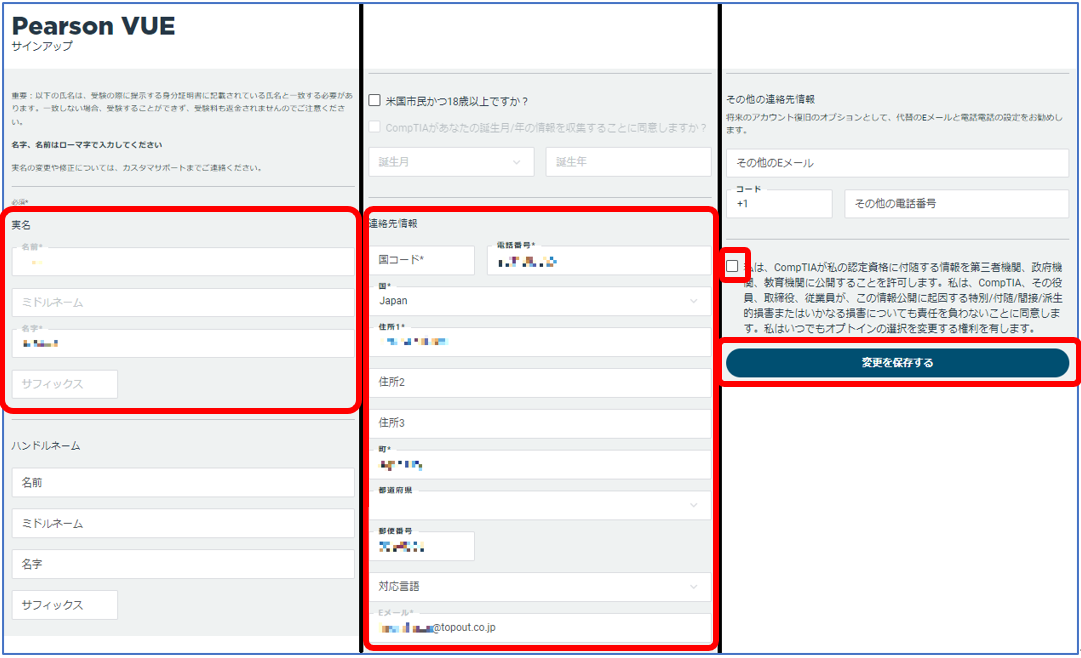Click the その他の電話番号 field
The height and width of the screenshot is (658, 1081).
(x=957, y=204)
